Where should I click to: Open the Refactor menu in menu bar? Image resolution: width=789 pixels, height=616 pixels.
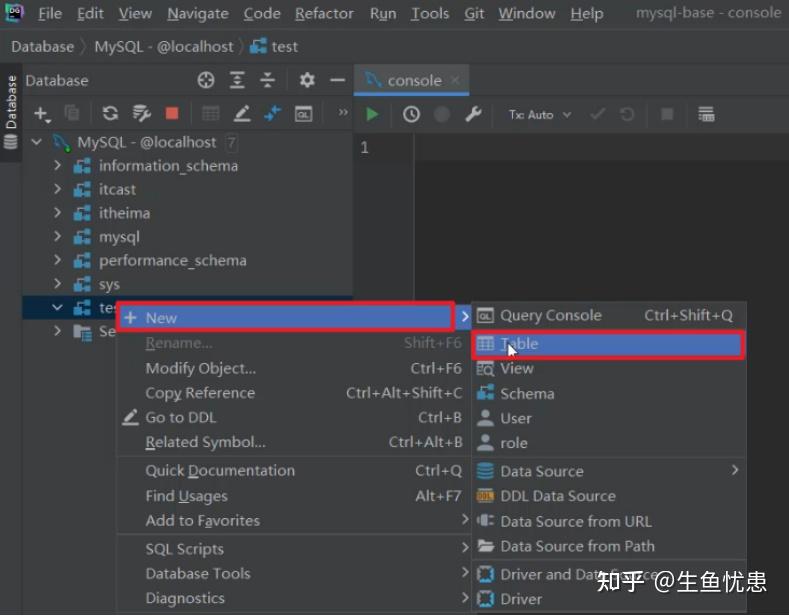pyautogui.click(x=324, y=13)
